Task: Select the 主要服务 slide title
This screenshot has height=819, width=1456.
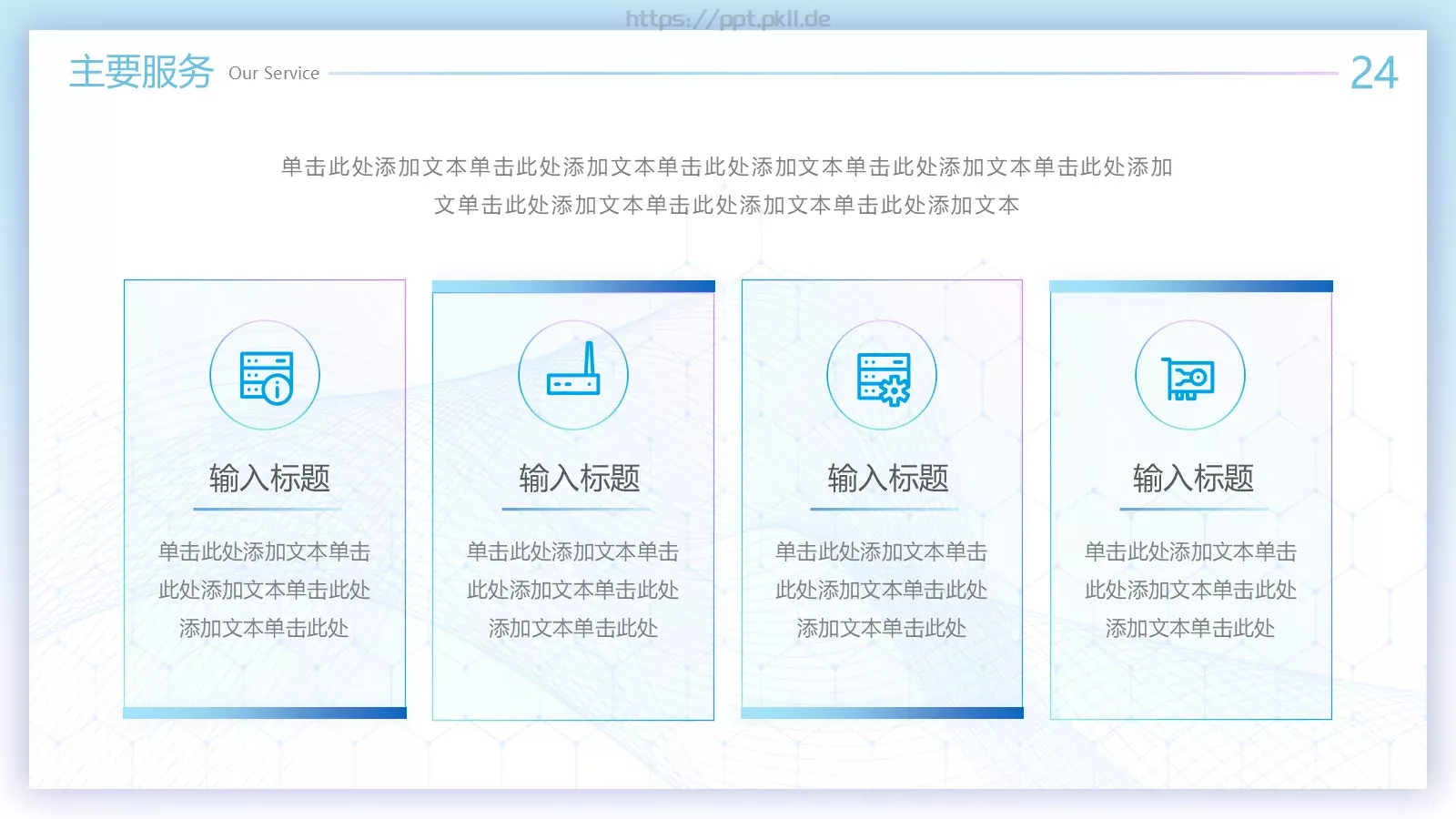Action: tap(141, 72)
